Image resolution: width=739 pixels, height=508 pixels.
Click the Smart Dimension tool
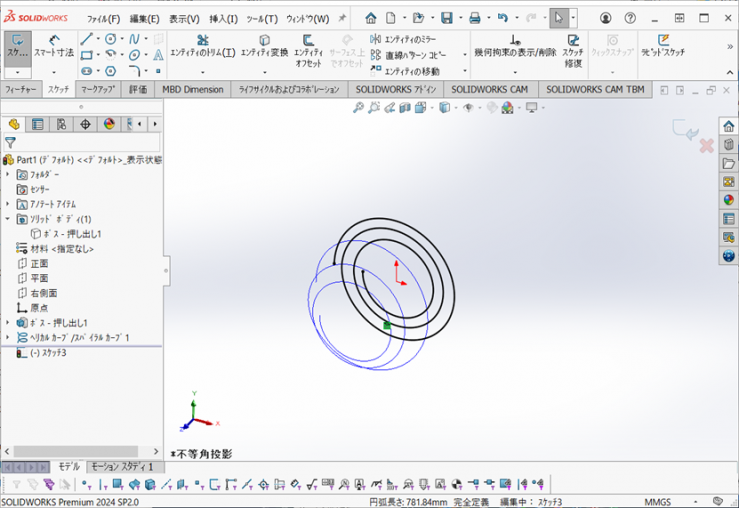pos(53,46)
